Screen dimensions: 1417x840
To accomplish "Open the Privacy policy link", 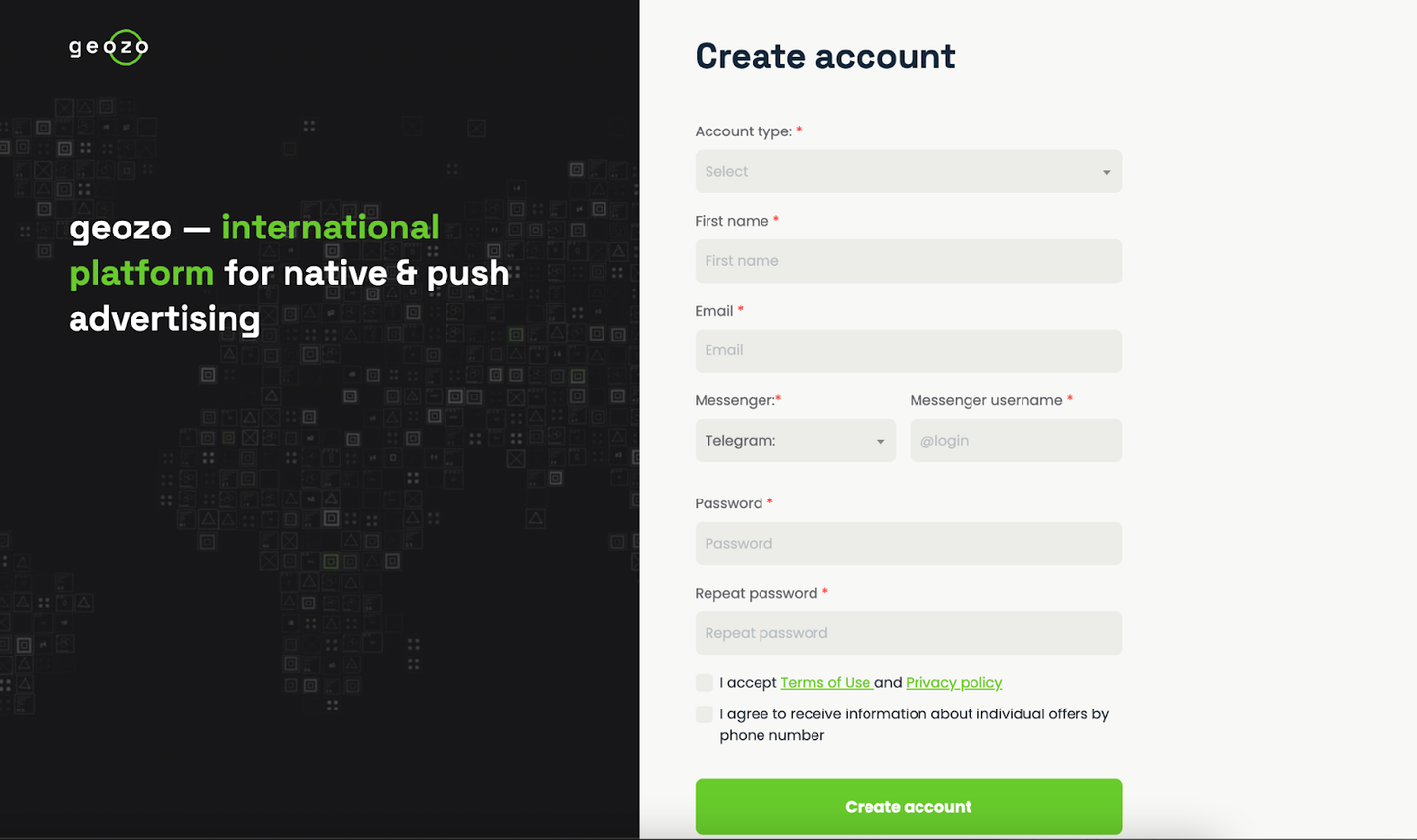I will point(954,683).
